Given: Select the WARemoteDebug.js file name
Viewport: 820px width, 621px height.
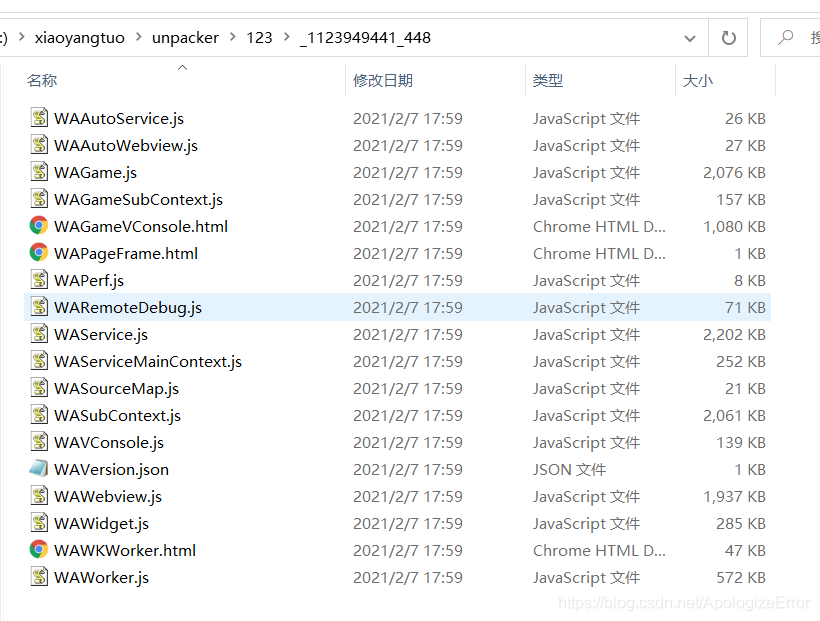Looking at the screenshot, I should pyautogui.click(x=128, y=308).
